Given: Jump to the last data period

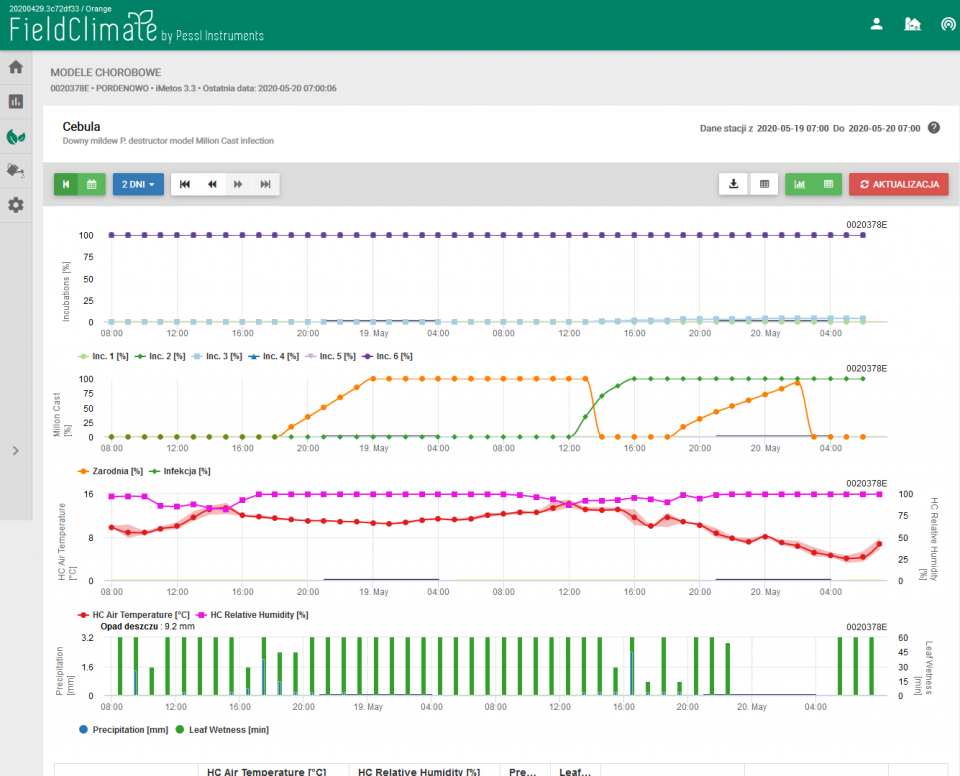Looking at the screenshot, I should [265, 184].
